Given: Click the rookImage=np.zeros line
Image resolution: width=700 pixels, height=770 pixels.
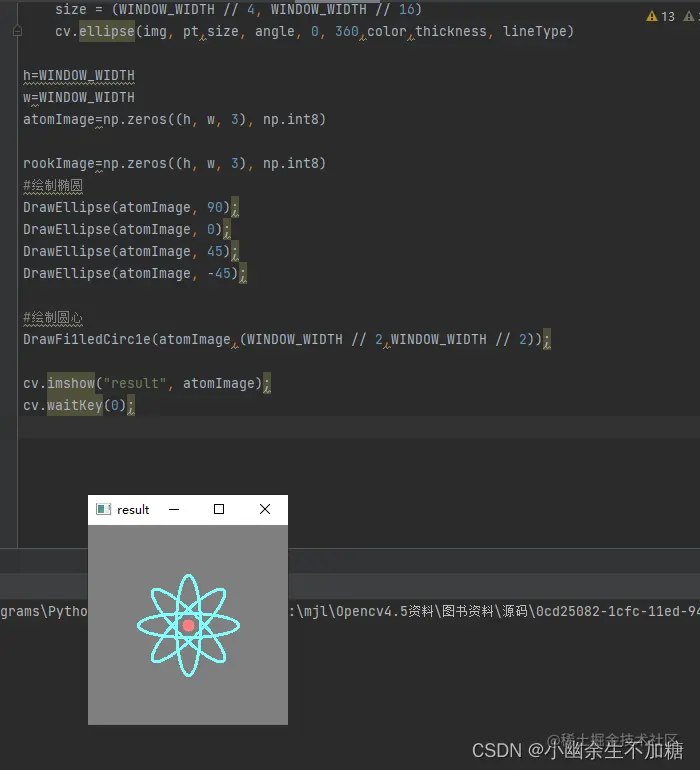Looking at the screenshot, I should pos(174,163).
